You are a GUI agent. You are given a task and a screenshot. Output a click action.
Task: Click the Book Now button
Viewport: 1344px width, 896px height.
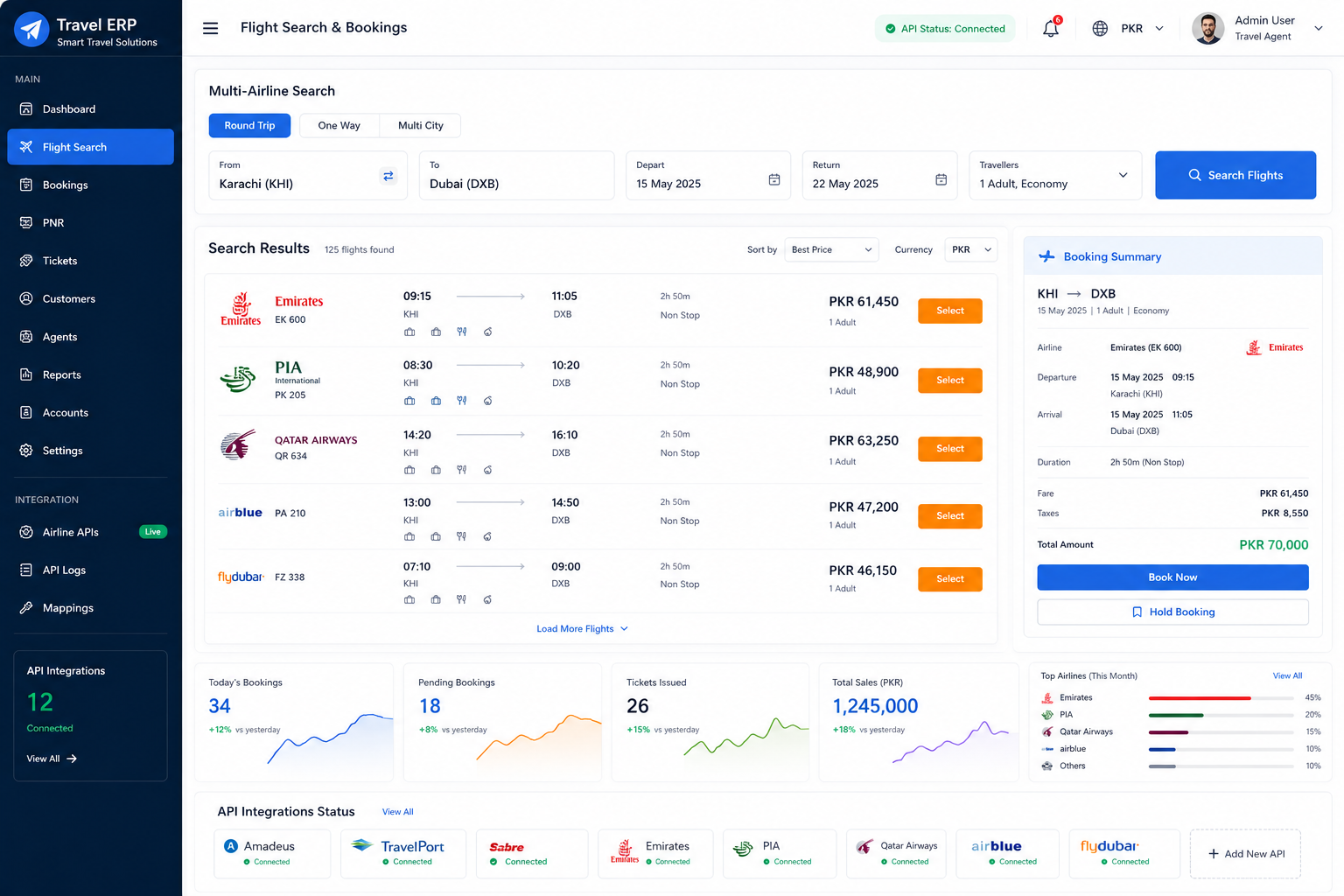tap(1172, 577)
